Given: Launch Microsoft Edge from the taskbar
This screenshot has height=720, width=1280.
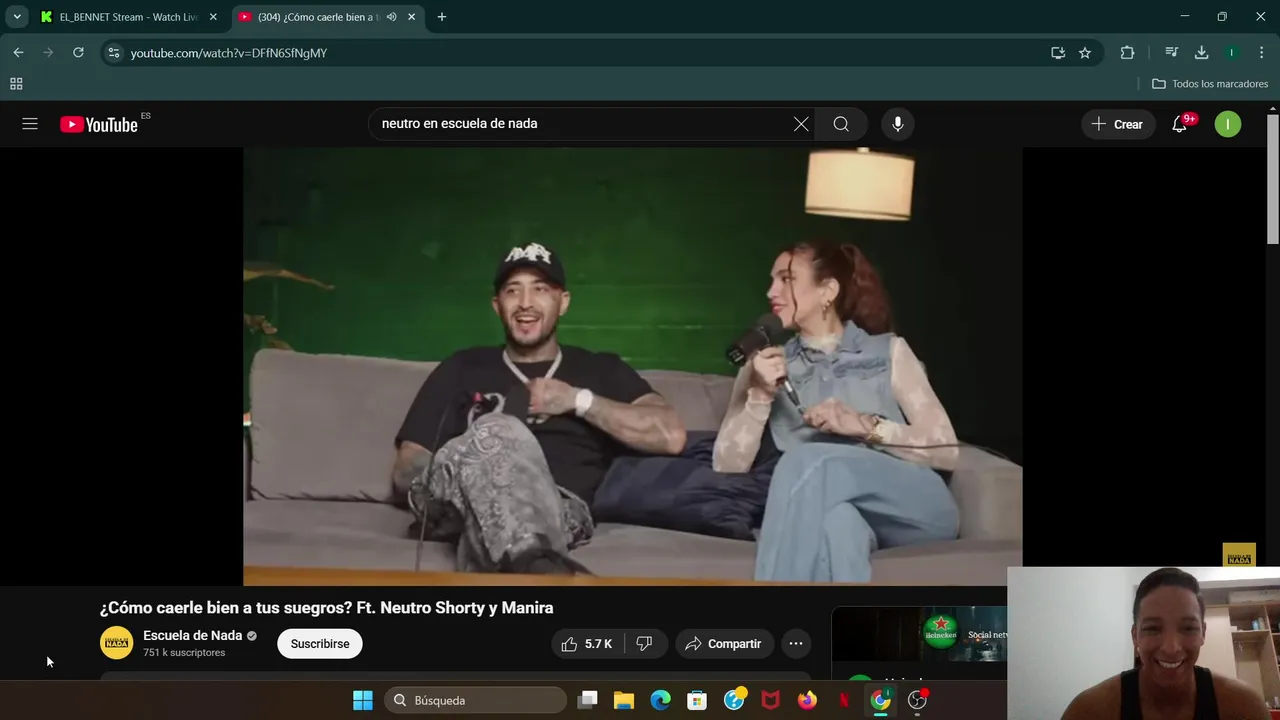Looking at the screenshot, I should [x=661, y=700].
